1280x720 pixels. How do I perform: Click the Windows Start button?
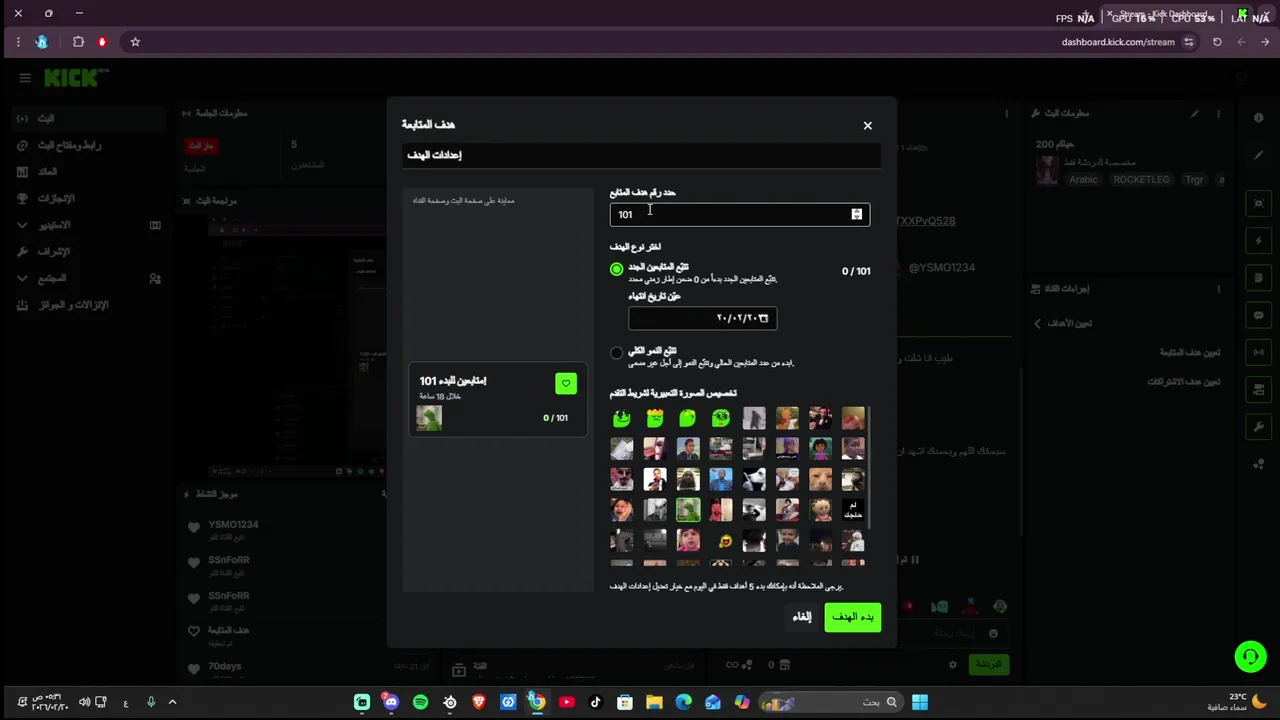(x=920, y=702)
